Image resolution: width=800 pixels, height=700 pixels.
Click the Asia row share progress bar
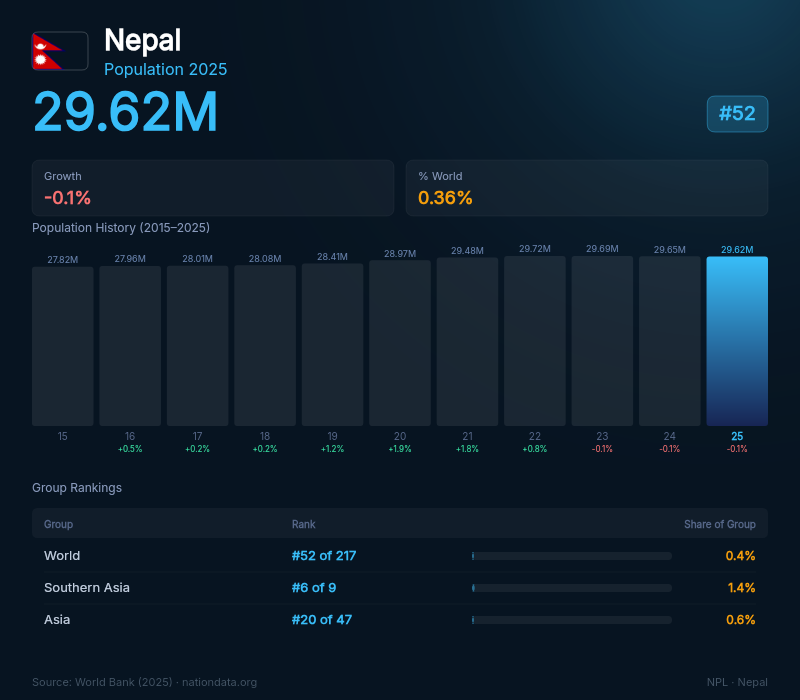[x=572, y=620]
